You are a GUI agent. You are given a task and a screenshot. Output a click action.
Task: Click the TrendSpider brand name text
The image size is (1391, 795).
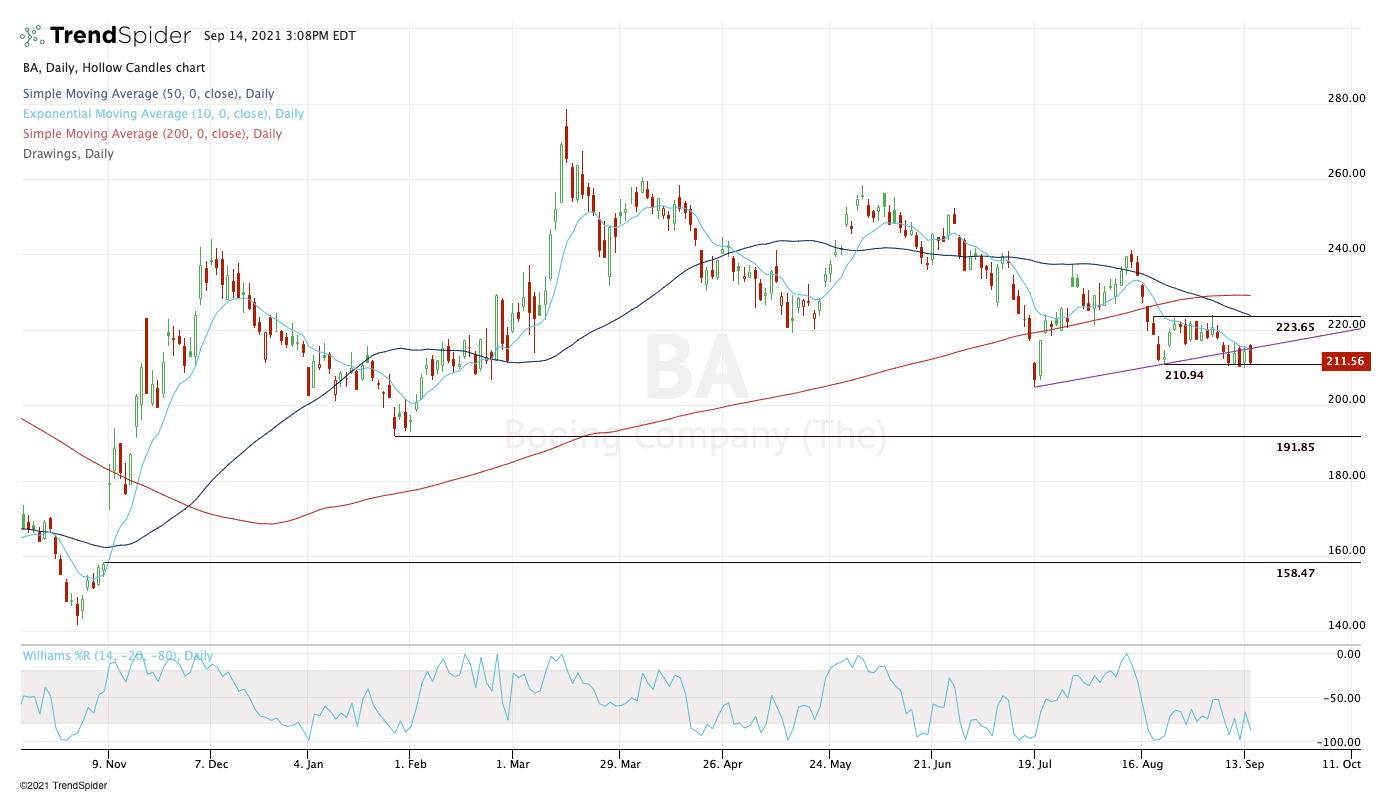(120, 36)
